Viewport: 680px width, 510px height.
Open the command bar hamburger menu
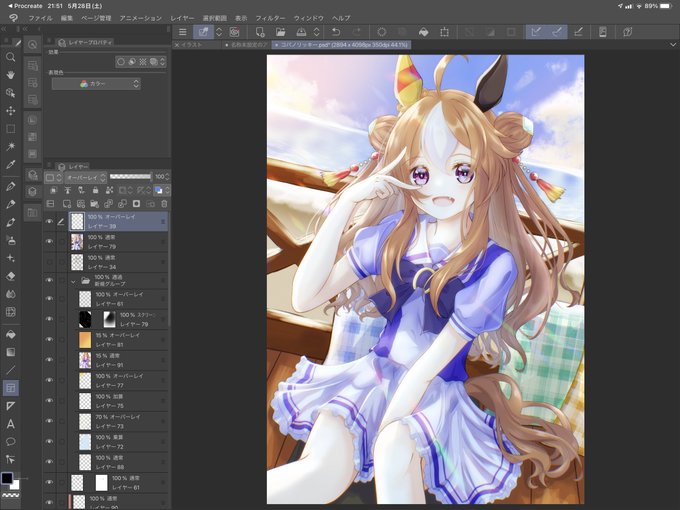coord(183,32)
